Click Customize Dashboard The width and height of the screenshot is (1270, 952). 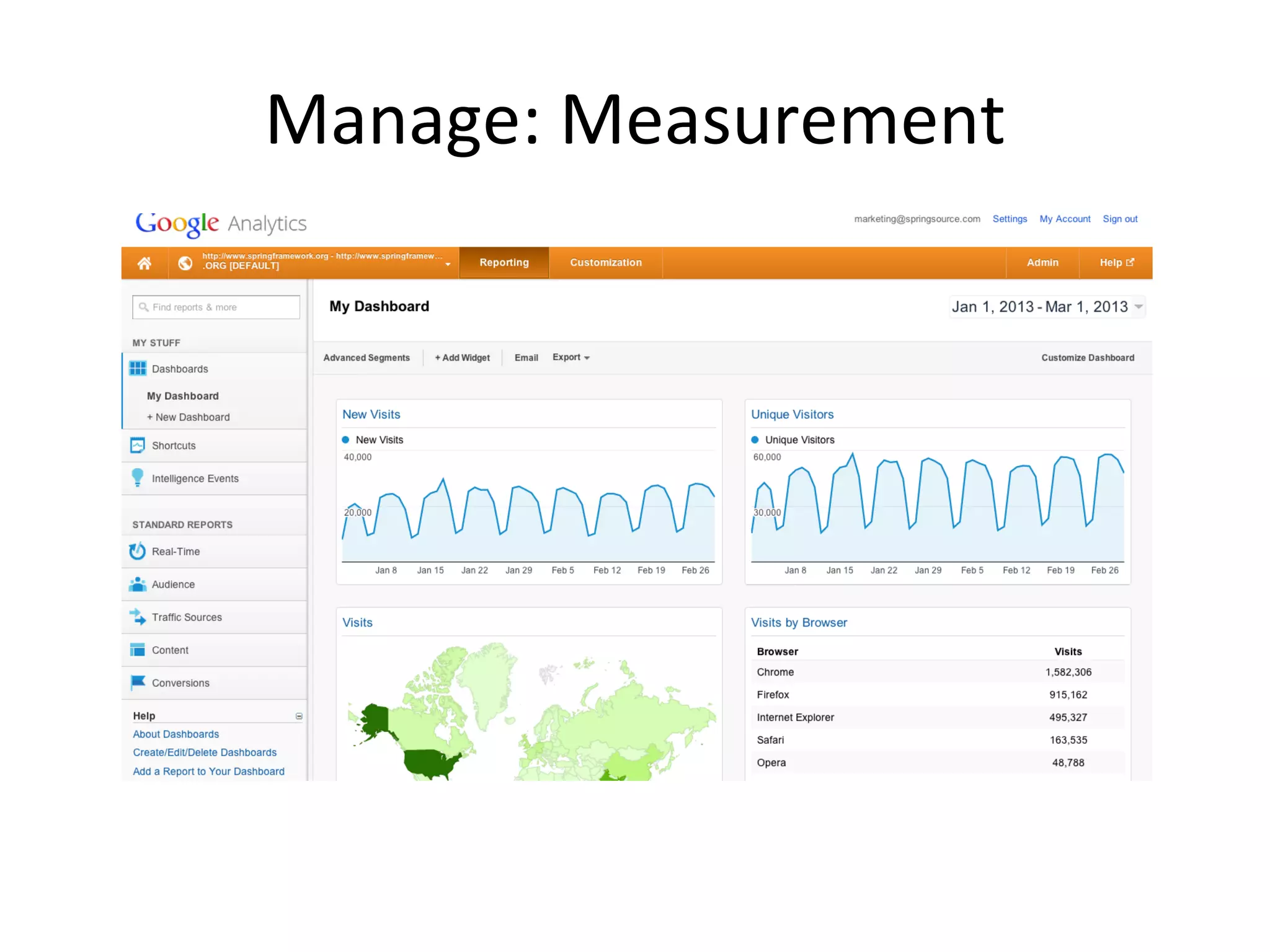click(x=1088, y=358)
